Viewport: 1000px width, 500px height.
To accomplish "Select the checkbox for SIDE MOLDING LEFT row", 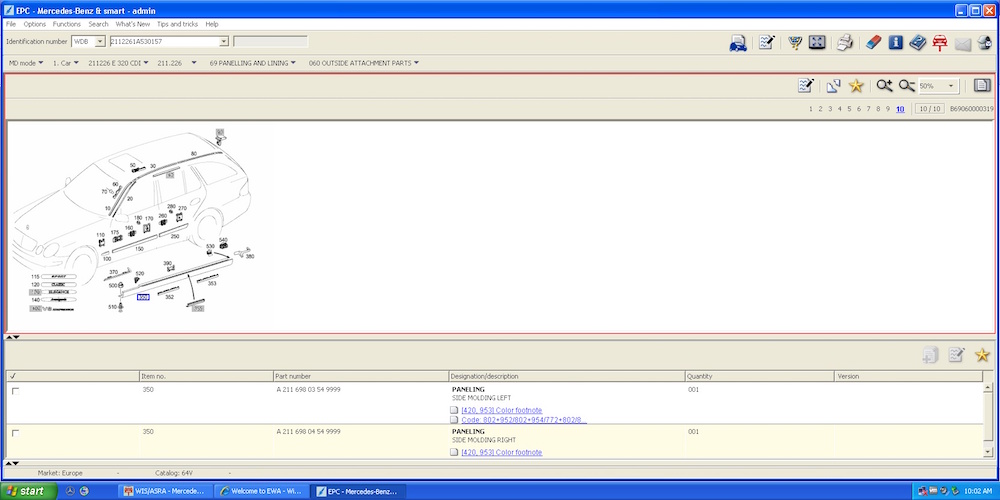I will click(x=15, y=391).
